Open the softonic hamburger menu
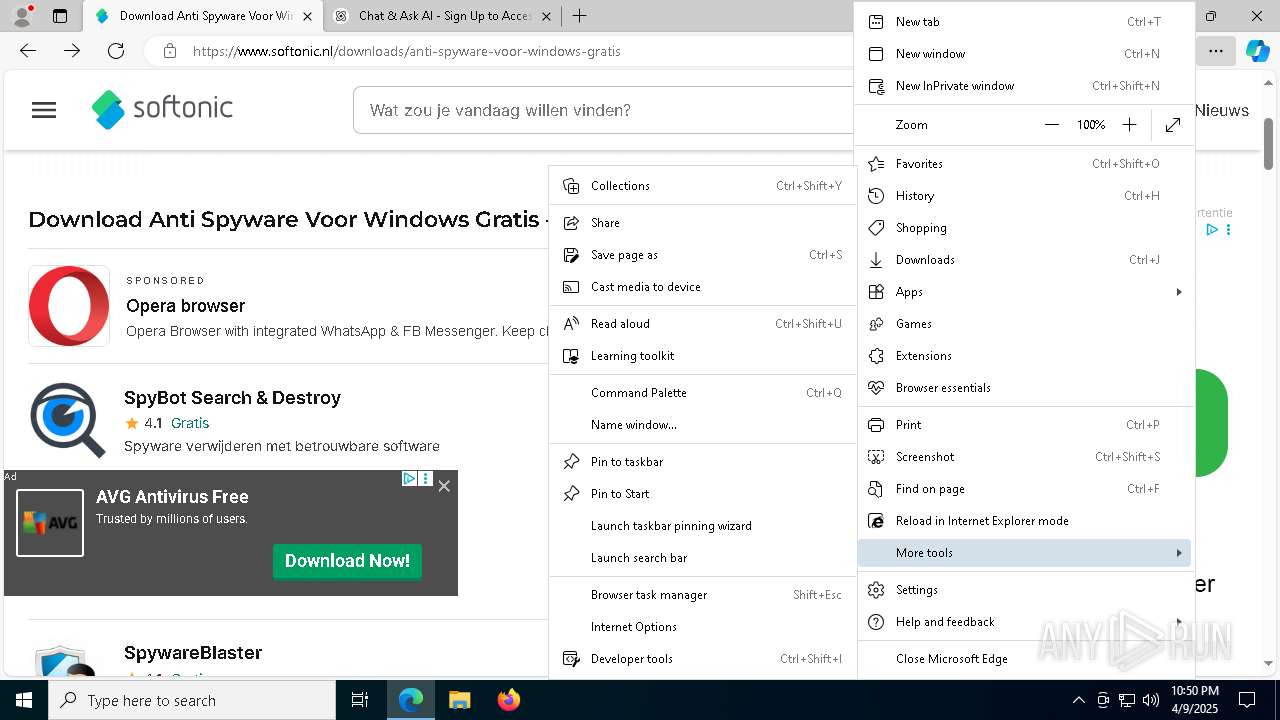The height and width of the screenshot is (720, 1280). pos(44,110)
